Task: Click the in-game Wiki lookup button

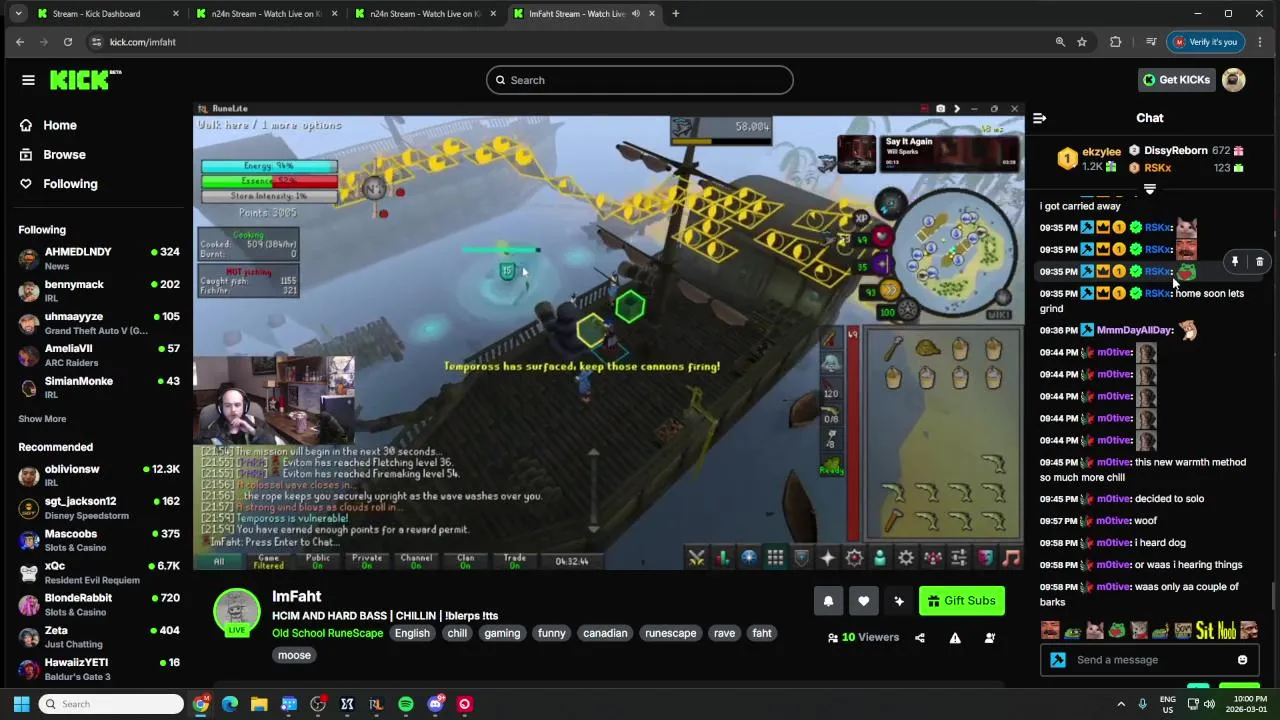Action: (998, 315)
